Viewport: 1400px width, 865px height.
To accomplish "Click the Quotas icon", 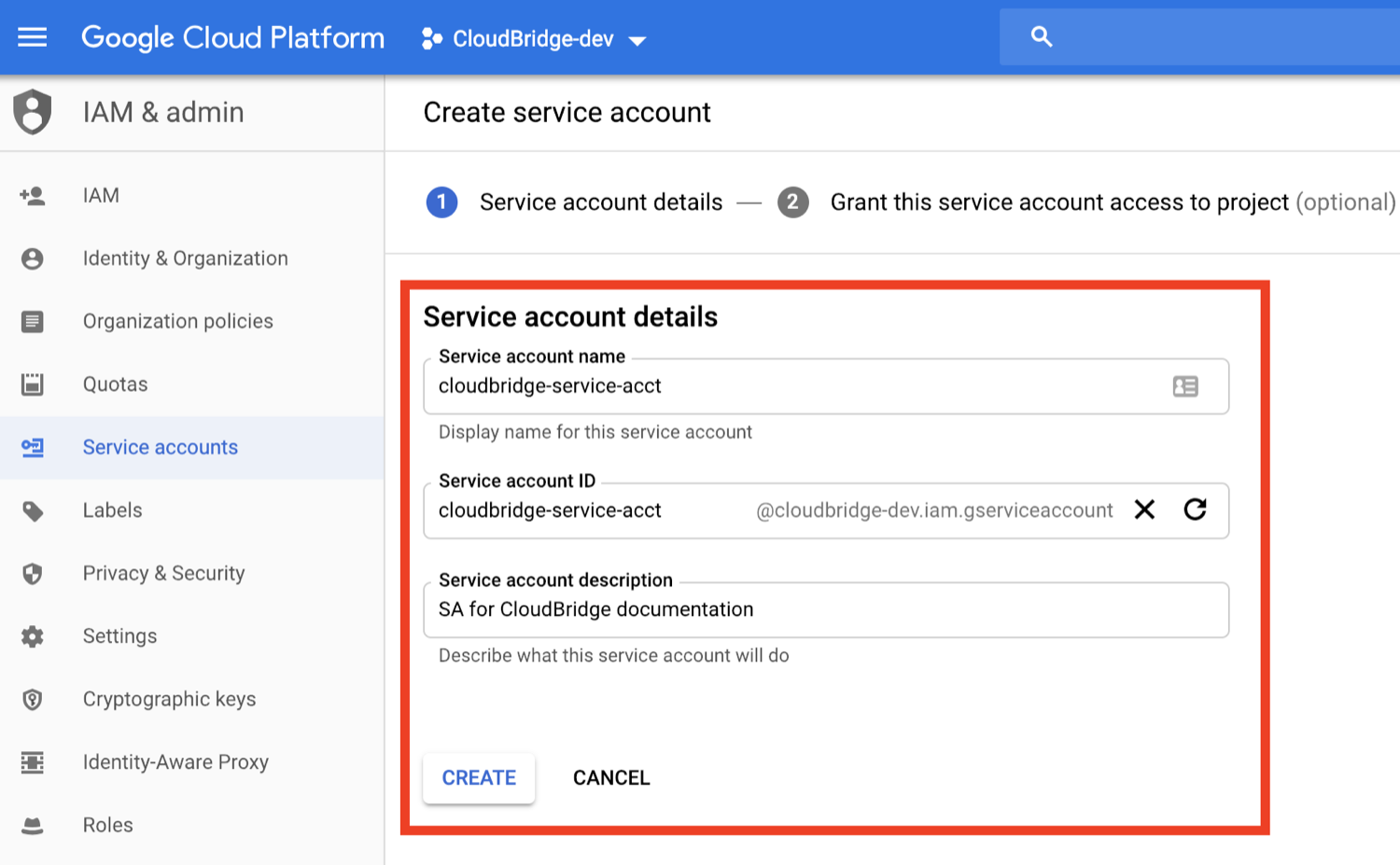I will [x=33, y=384].
